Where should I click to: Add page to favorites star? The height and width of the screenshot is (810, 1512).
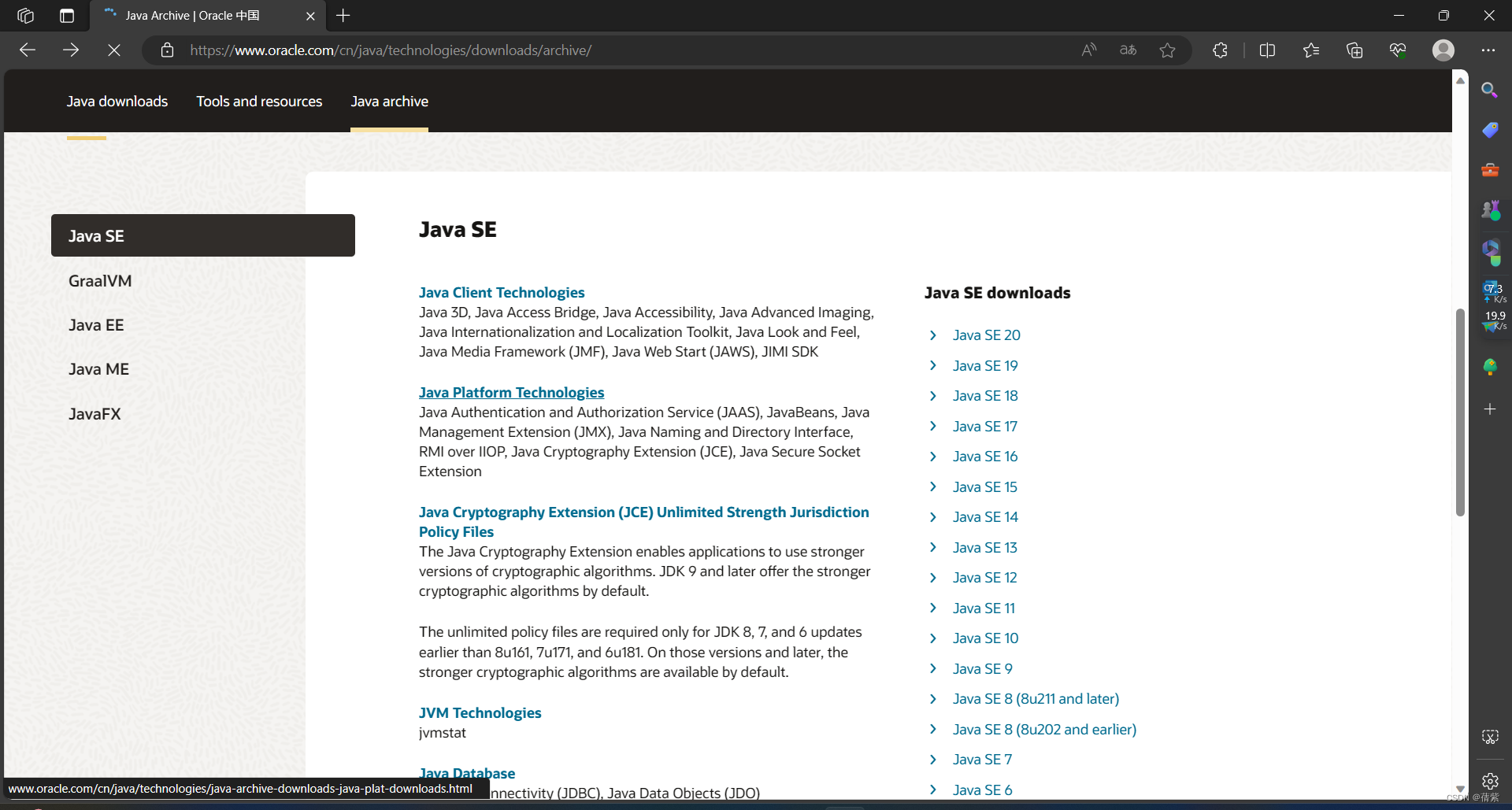click(x=1168, y=50)
